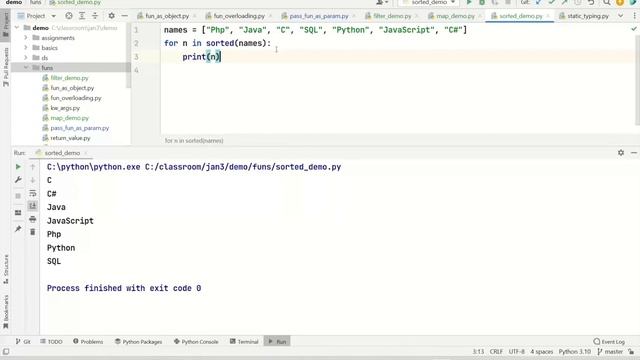Expand the ds folder

click(x=26, y=58)
